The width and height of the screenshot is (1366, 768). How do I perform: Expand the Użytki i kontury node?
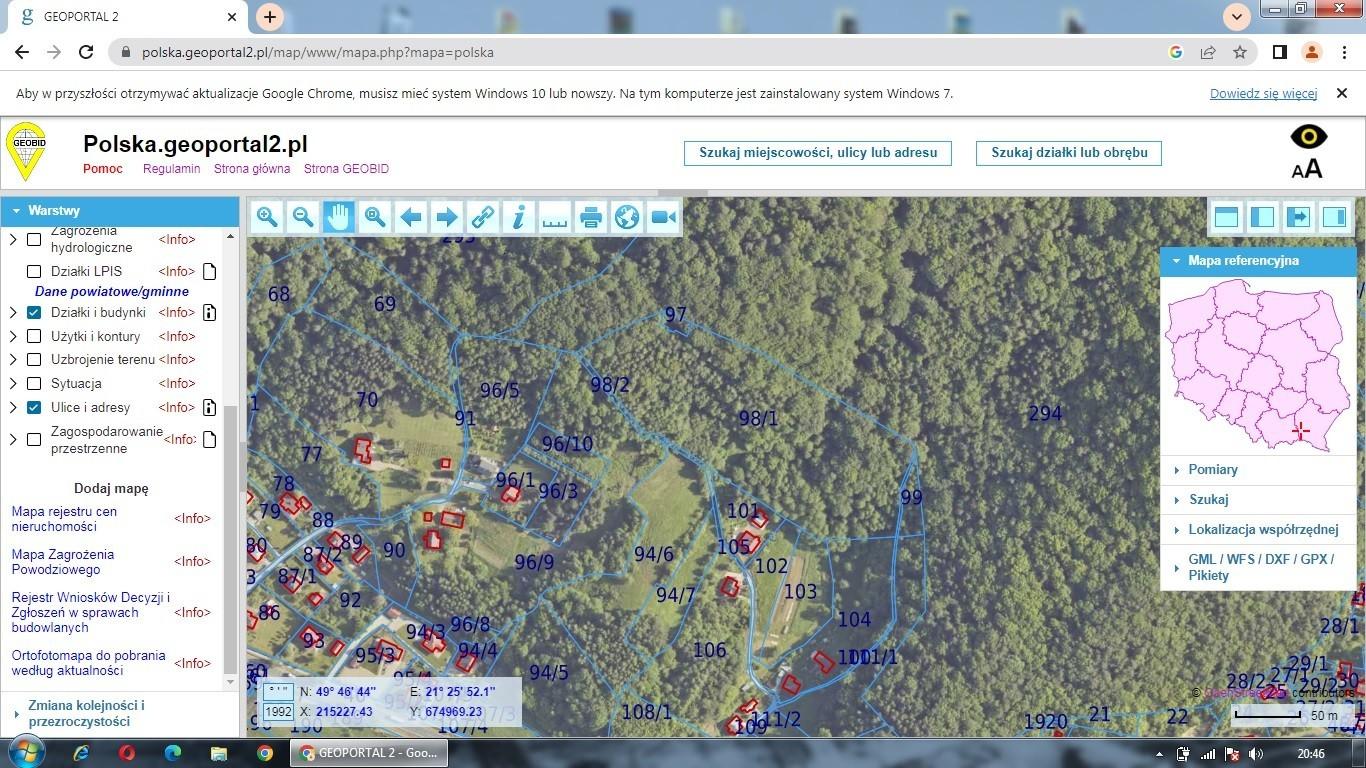(x=13, y=336)
